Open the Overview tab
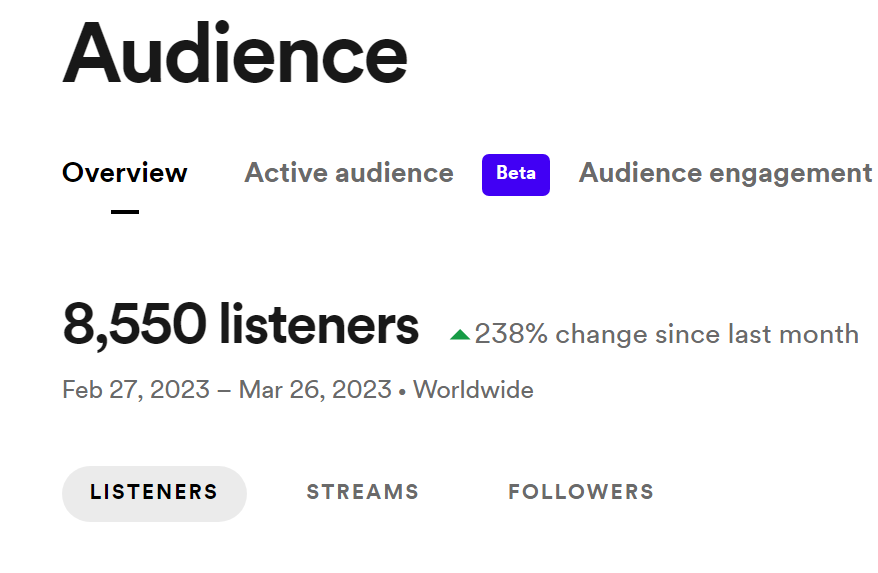 pyautogui.click(x=125, y=173)
